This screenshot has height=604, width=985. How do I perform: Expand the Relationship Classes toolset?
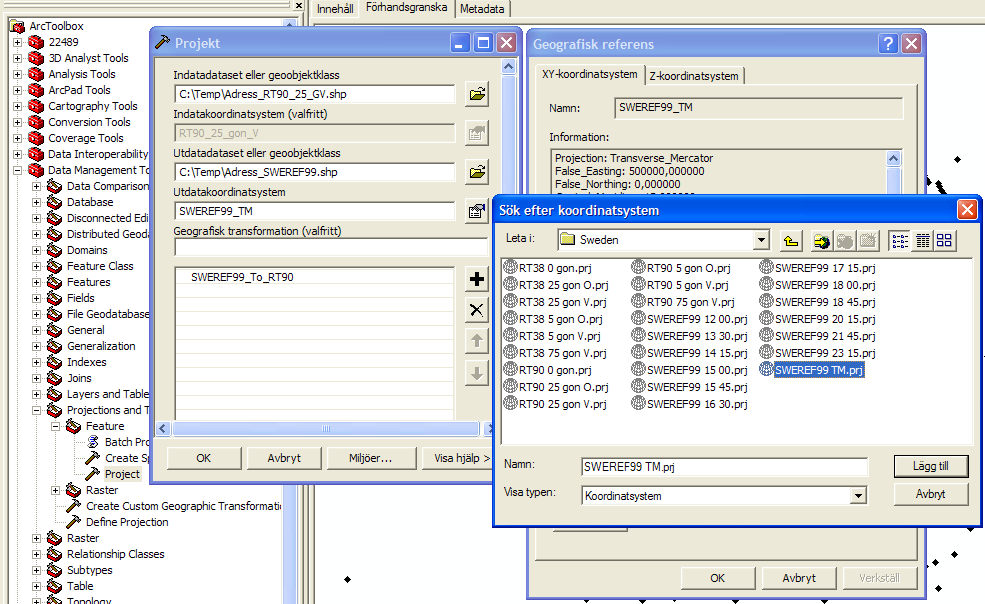coord(36,554)
